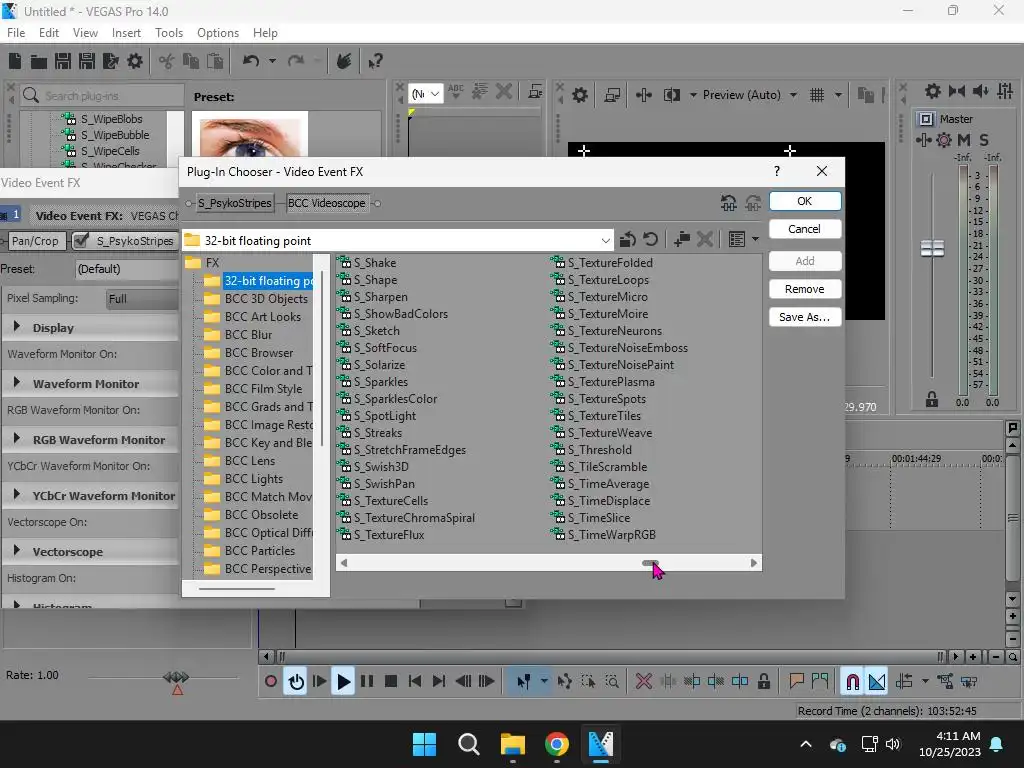Open the 32-bit floating point folder dropdown
Screen dimensions: 1024x768
[x=605, y=240]
